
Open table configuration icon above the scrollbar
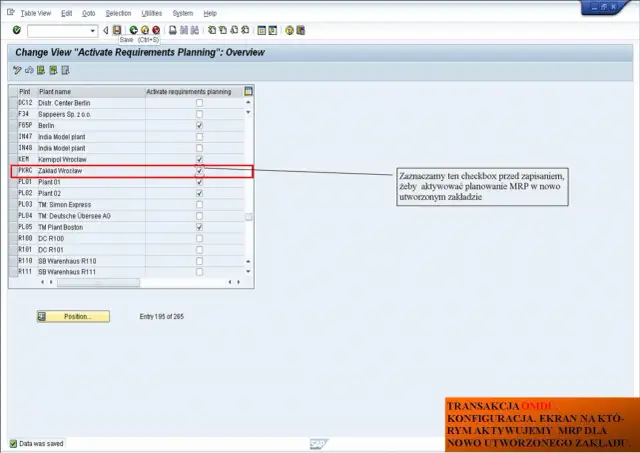249,91
